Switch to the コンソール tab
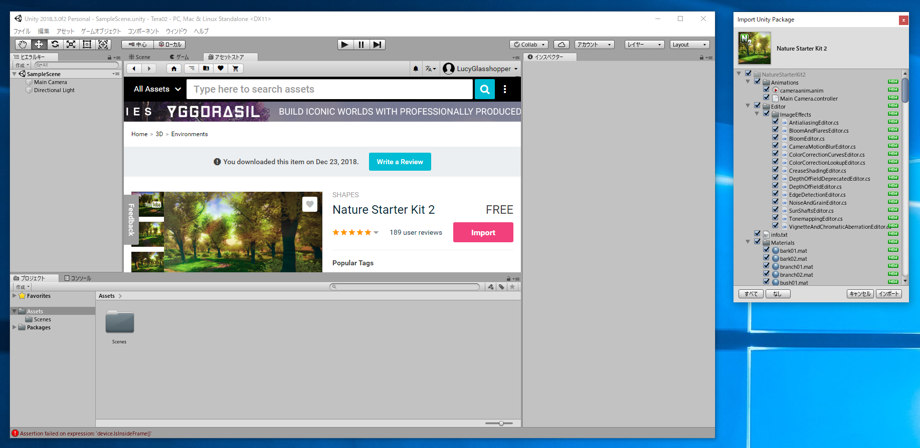Viewport: 920px width, 448px height. 77,278
